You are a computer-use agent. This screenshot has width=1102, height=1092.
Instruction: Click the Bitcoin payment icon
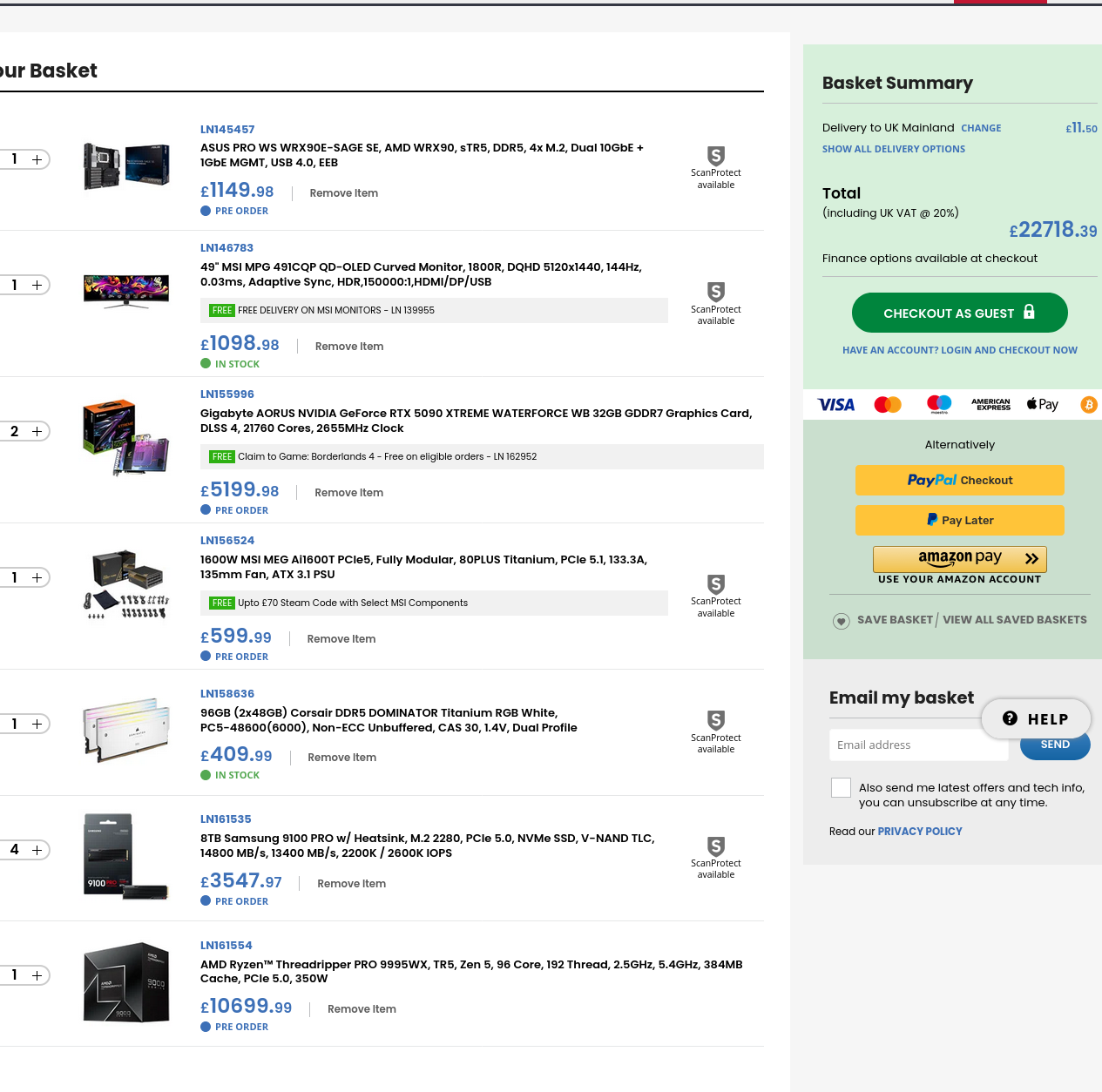(1089, 404)
